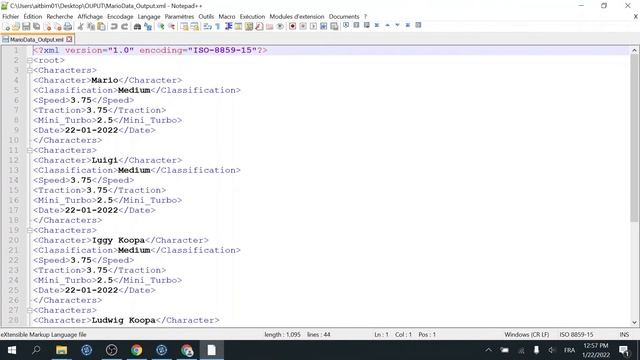Toggle the Document Map panel icon

click(249, 27)
